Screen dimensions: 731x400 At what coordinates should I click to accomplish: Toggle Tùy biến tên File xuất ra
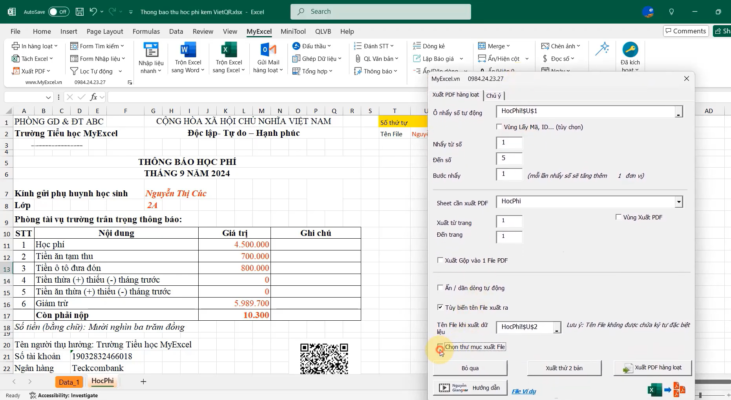[x=440, y=307]
